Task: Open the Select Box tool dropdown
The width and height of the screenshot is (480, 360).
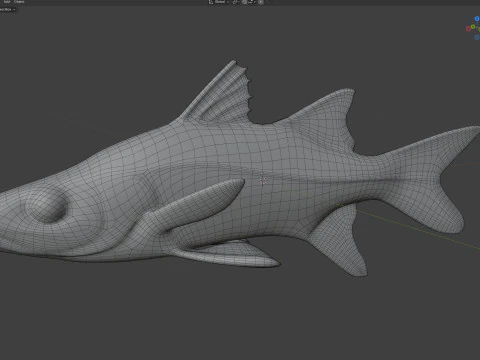Action: [7, 9]
